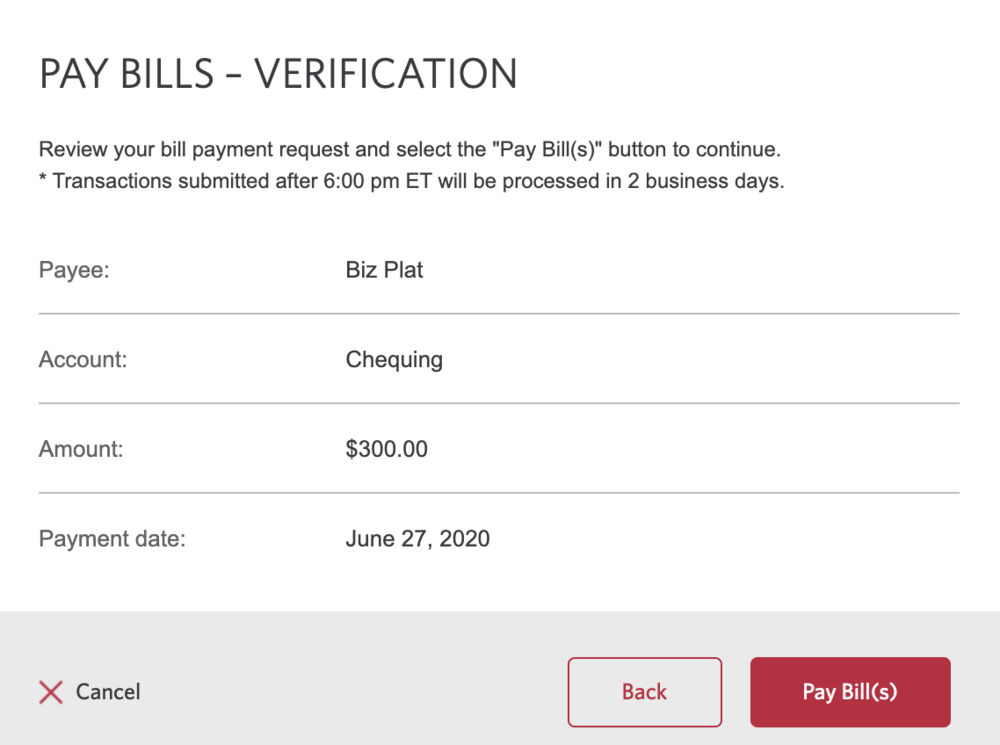The width and height of the screenshot is (1000, 745).
Task: Click the divider line below the Account row
Action: coord(499,404)
